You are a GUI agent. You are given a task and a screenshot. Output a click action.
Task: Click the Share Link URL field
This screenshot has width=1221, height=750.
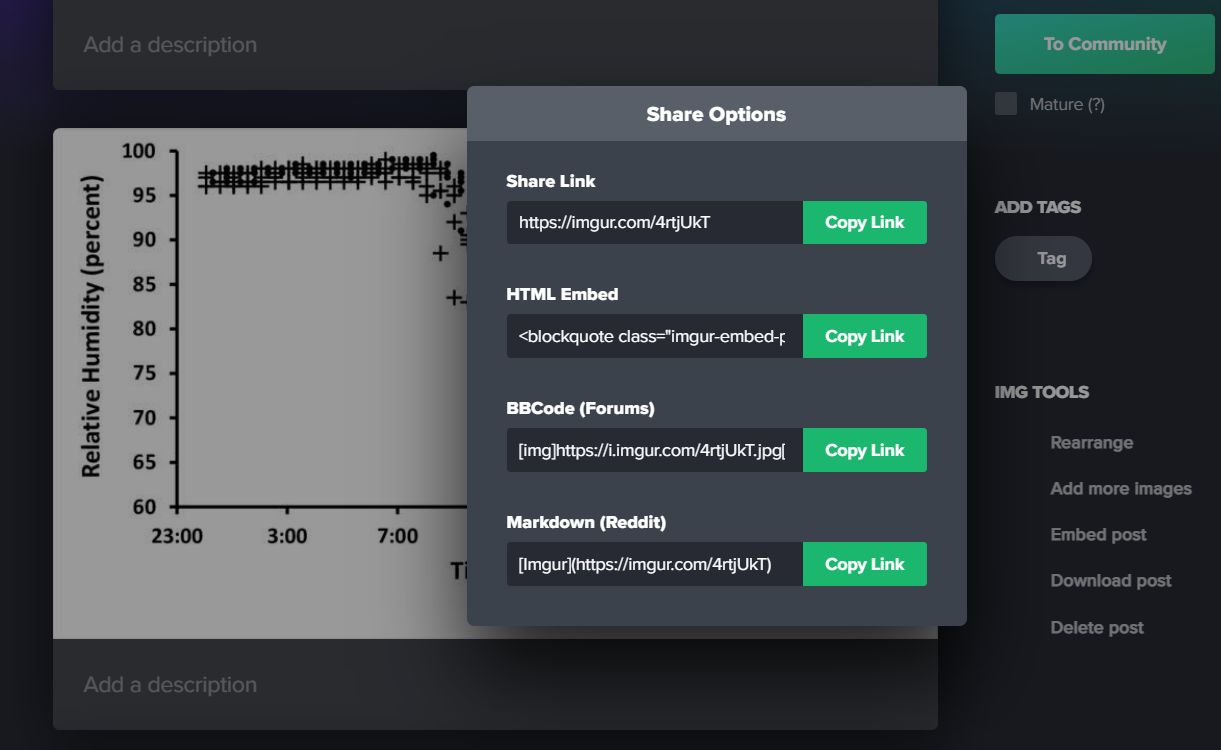point(654,222)
